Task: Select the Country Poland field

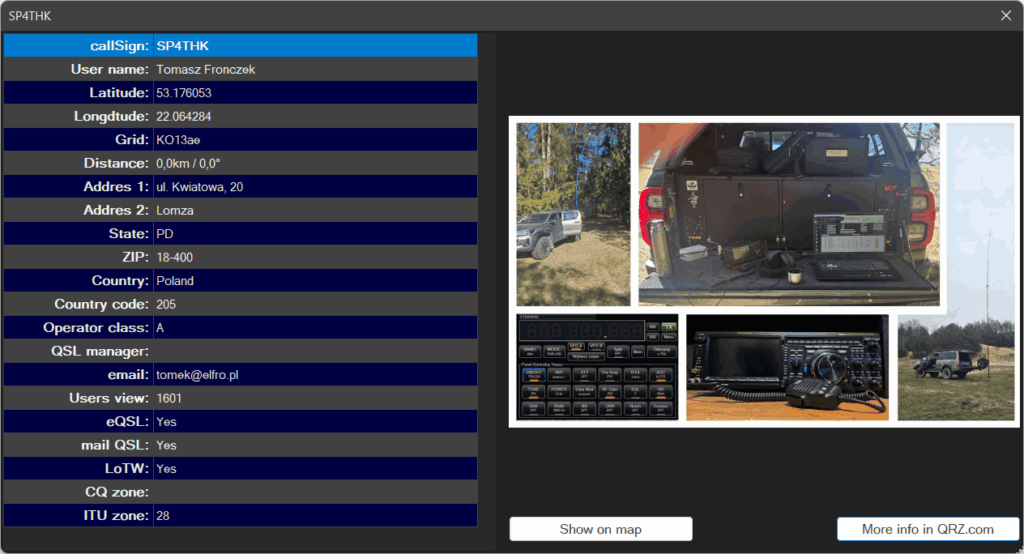Action: [175, 281]
